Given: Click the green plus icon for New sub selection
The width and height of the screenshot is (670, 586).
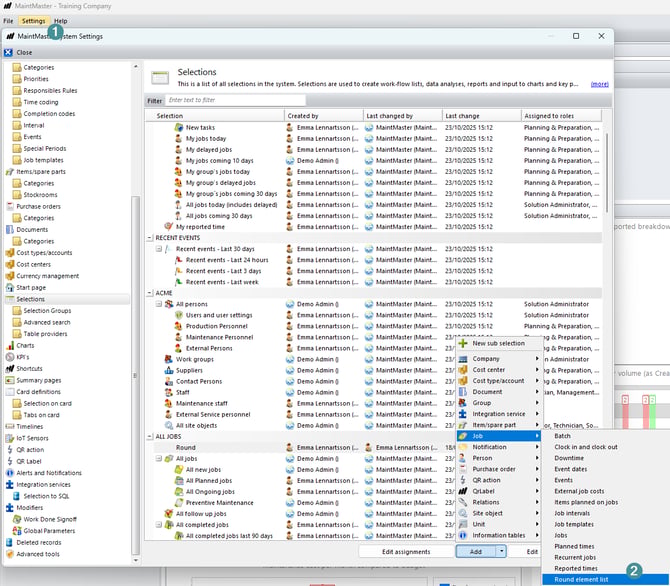Looking at the screenshot, I should point(463,343).
